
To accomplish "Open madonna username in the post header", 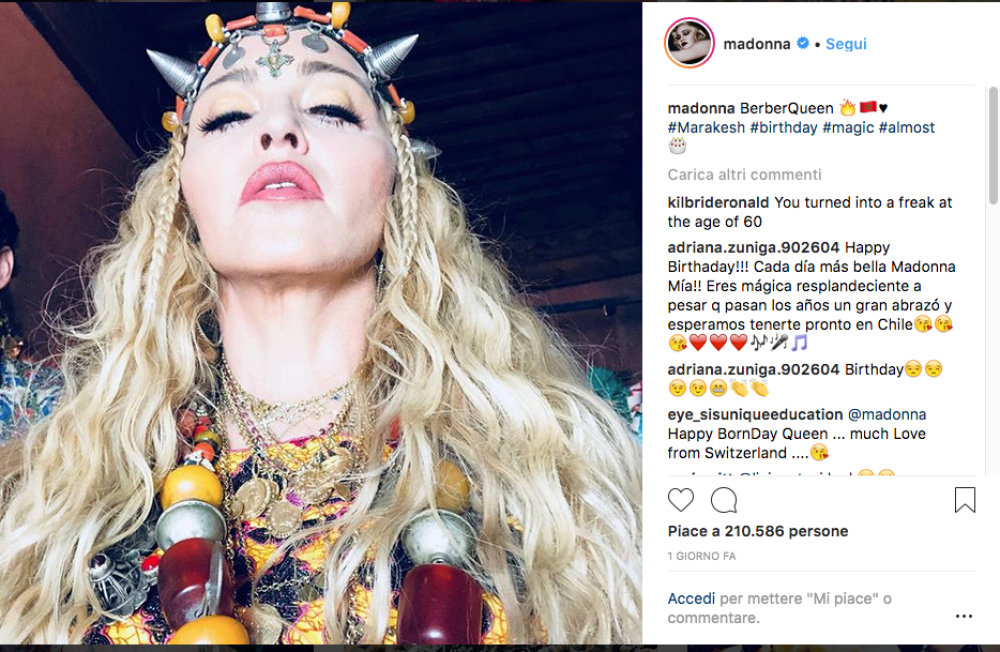I will (x=757, y=44).
